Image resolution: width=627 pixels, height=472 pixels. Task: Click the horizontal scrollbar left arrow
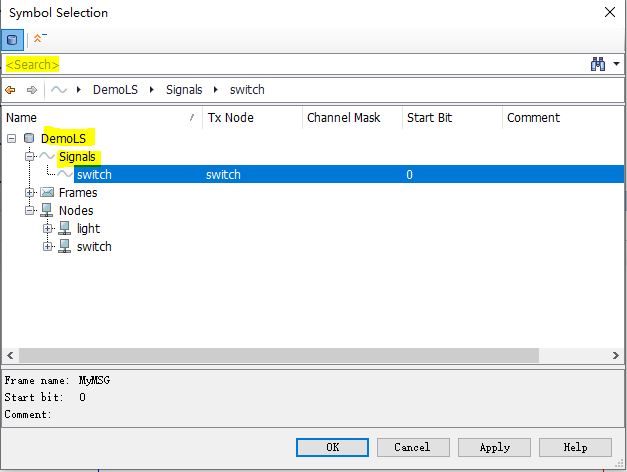click(10, 356)
